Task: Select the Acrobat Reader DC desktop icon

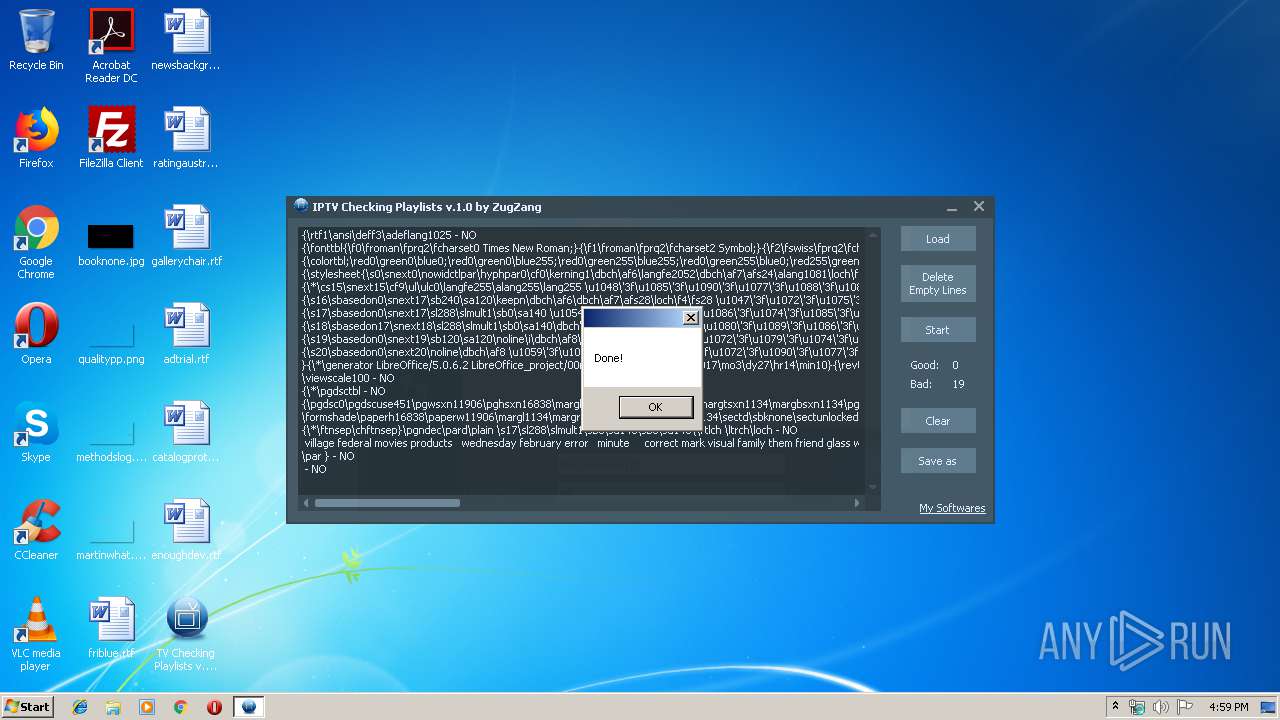Action: pos(111,47)
